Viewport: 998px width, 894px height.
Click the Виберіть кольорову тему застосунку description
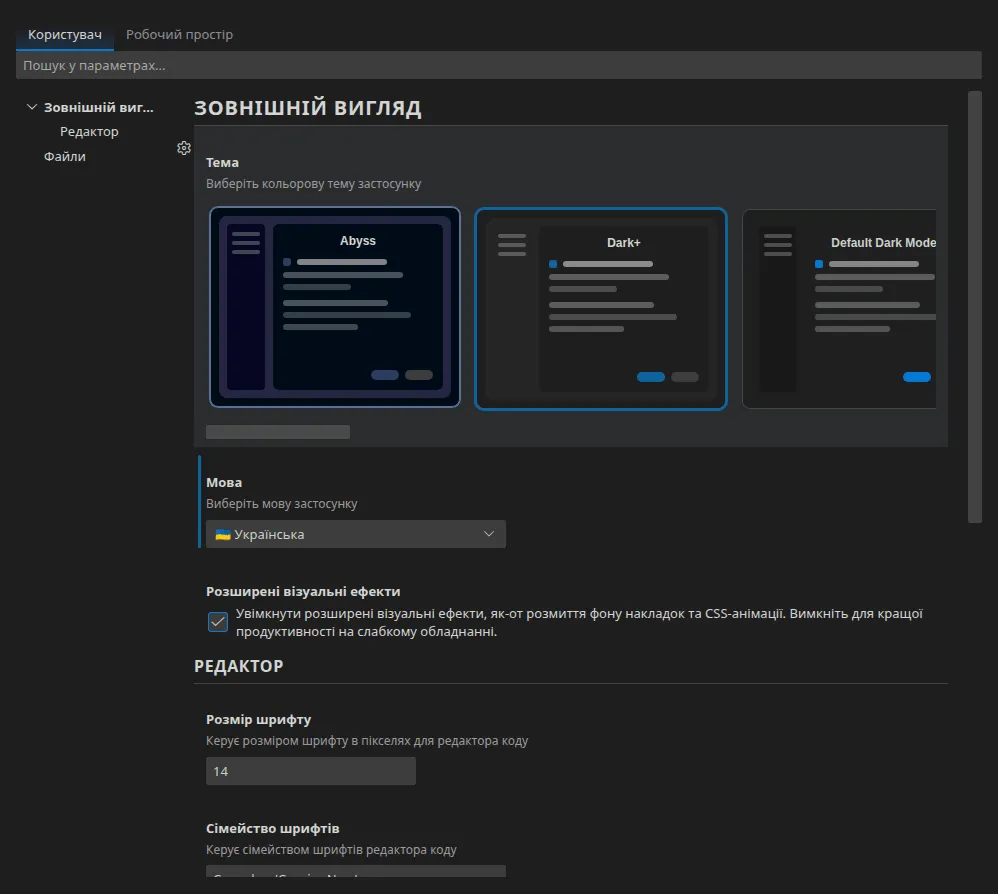click(313, 183)
